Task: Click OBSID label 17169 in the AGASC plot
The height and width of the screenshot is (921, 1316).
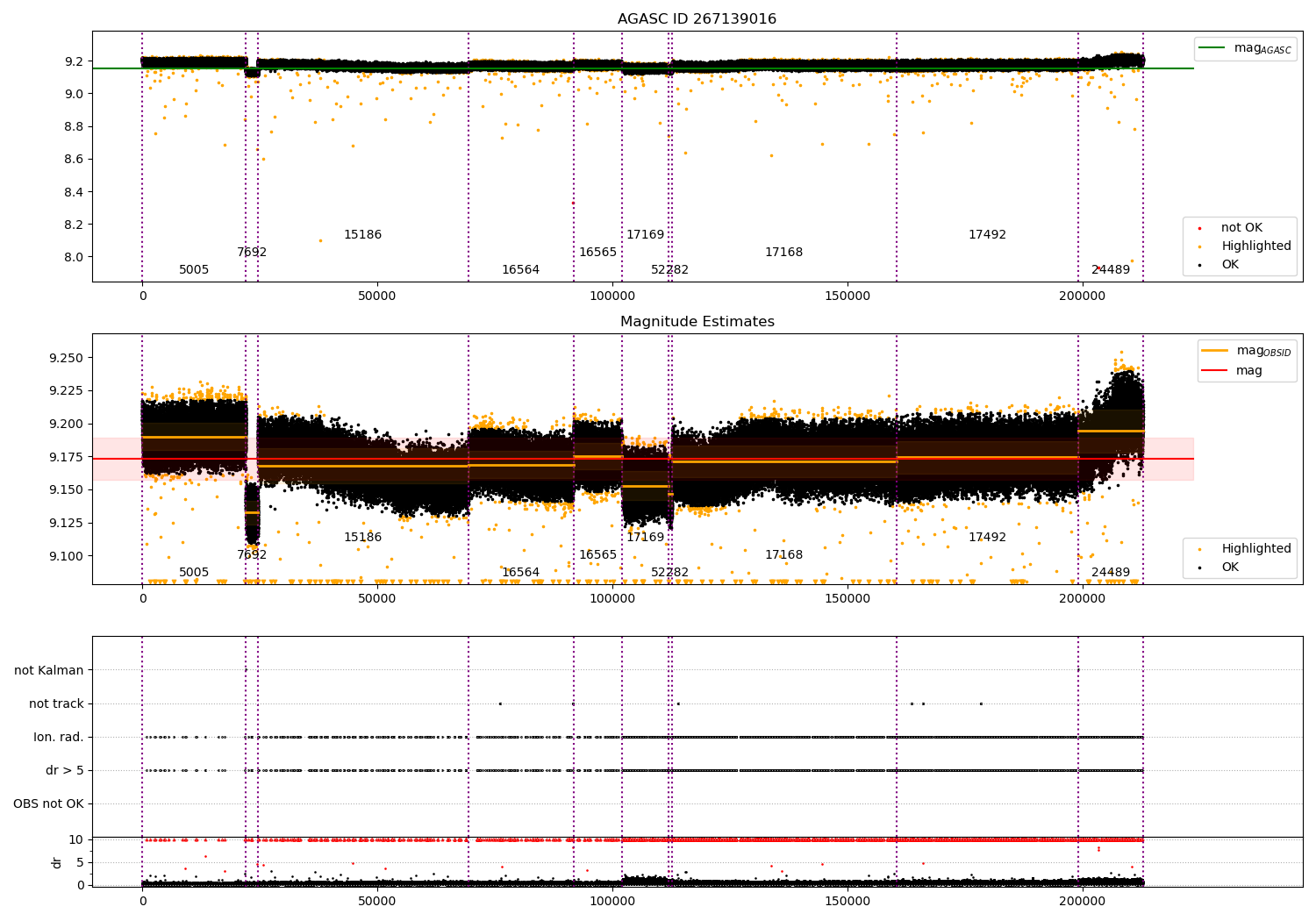Action: (x=645, y=235)
